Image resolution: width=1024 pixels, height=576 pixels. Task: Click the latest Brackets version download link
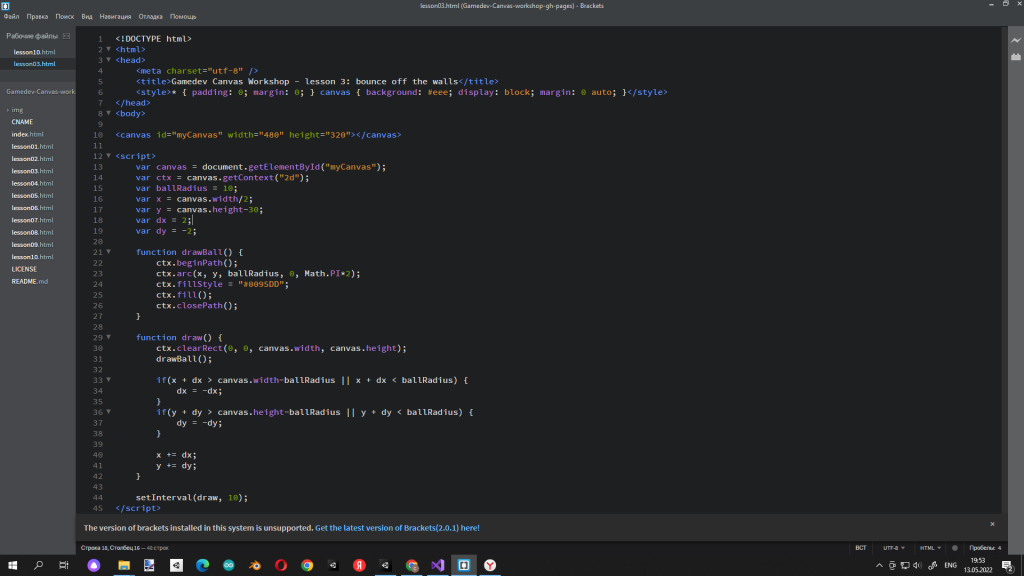click(397, 528)
